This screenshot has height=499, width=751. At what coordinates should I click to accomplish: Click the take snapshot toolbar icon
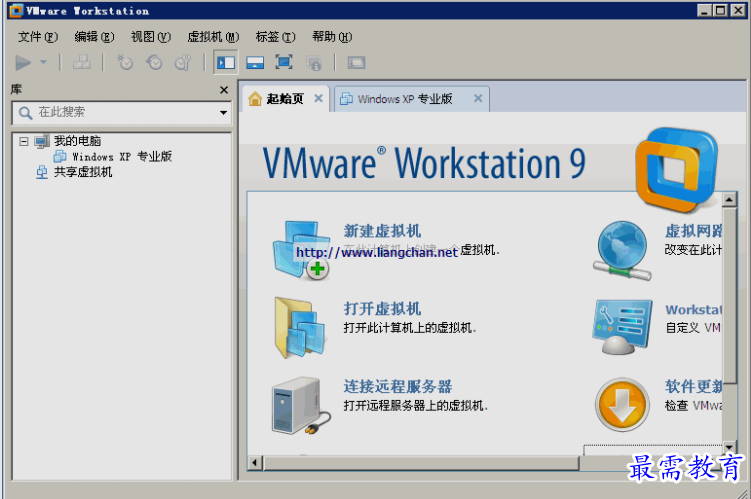point(125,62)
